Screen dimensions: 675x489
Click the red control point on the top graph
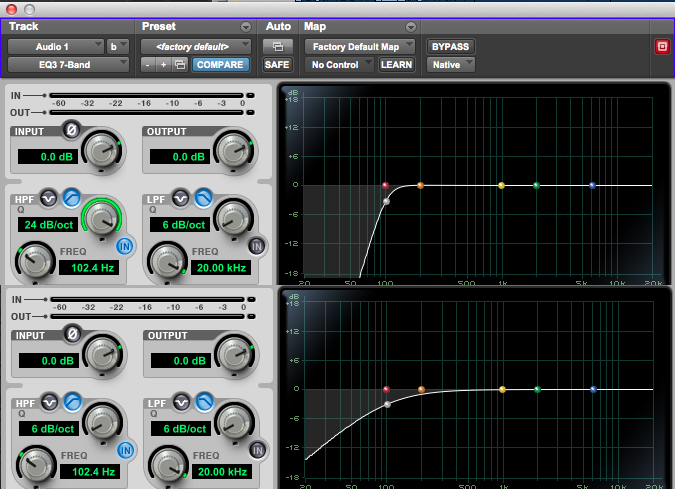click(385, 185)
